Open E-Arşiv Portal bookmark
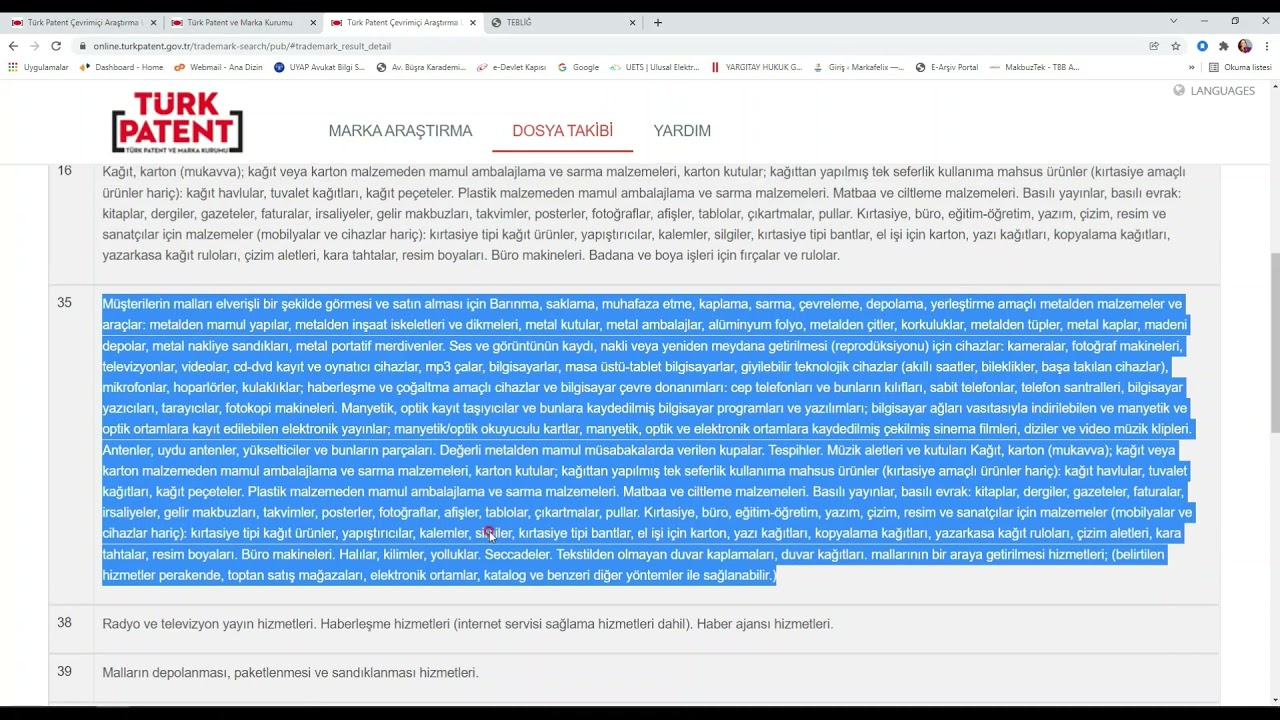The width and height of the screenshot is (1280, 720). [947, 67]
